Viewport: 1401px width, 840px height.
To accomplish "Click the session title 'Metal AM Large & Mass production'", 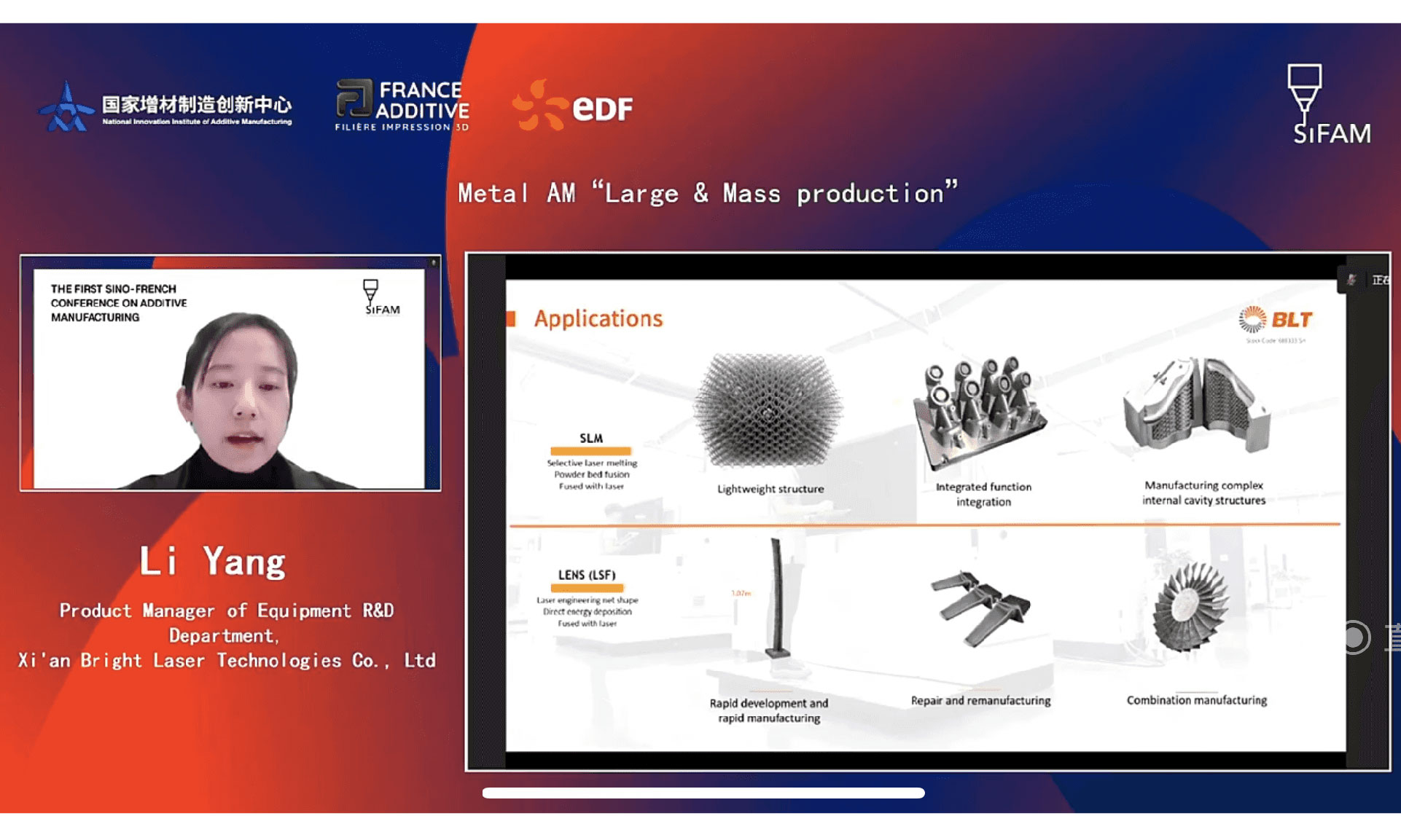I will [x=707, y=193].
